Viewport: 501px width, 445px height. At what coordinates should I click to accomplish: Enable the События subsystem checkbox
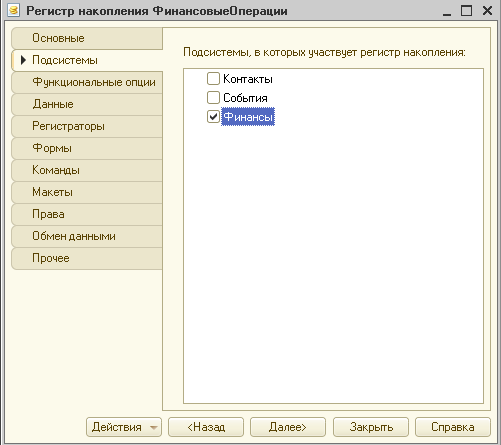pos(213,98)
